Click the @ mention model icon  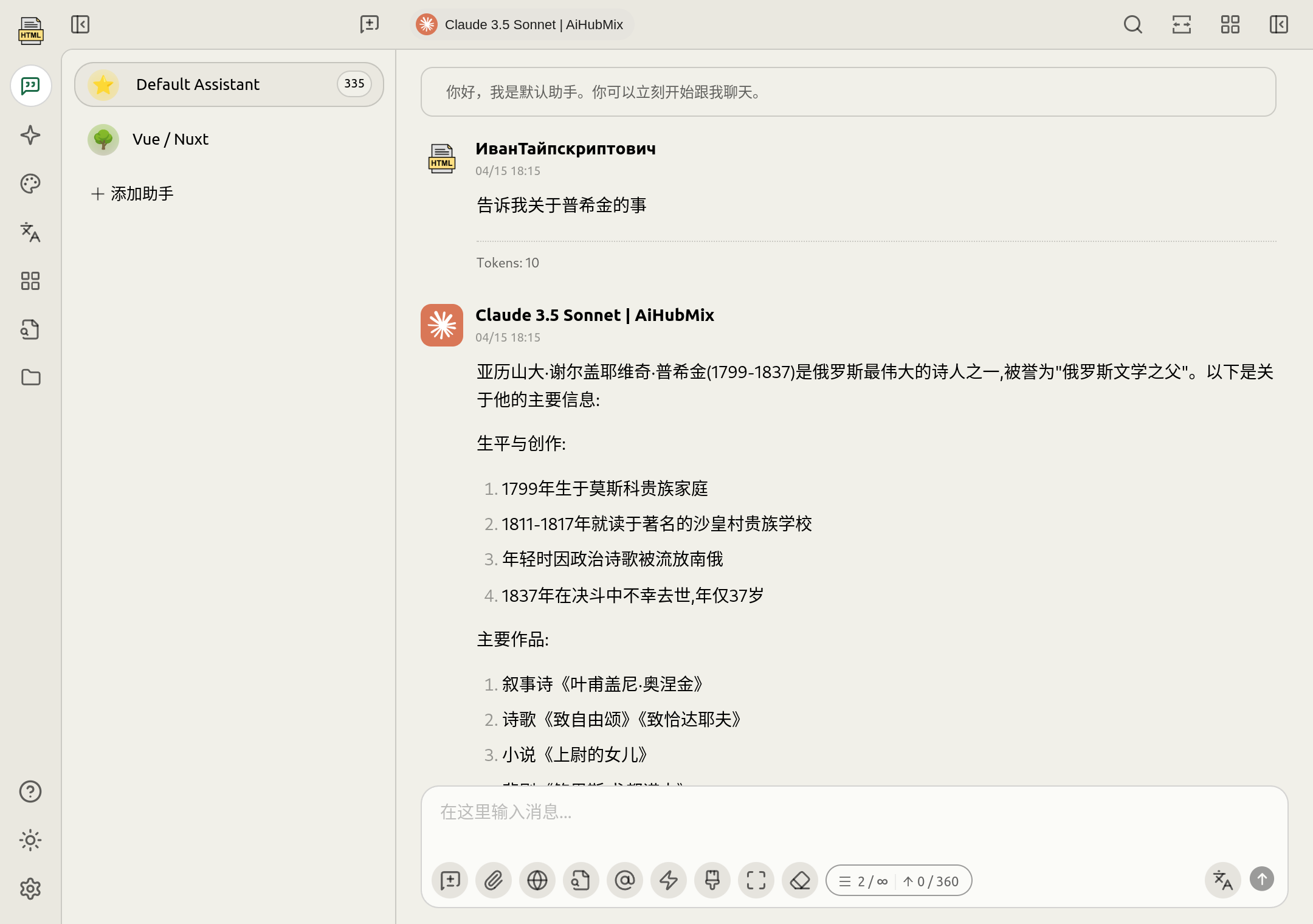pyautogui.click(x=624, y=880)
